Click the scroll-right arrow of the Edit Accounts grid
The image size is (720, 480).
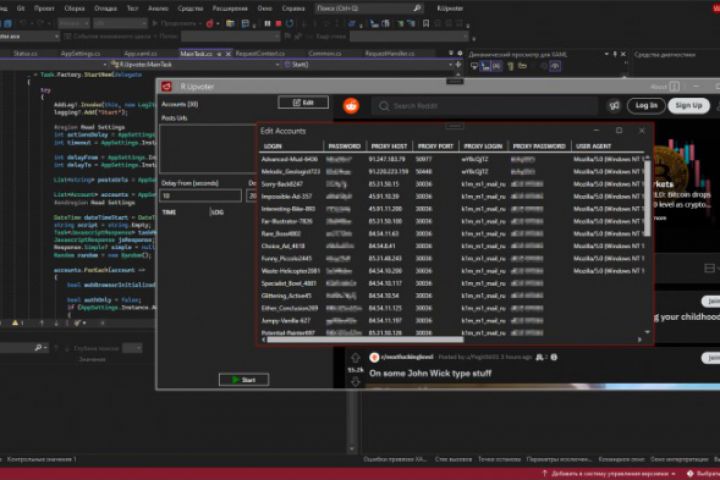(640, 339)
